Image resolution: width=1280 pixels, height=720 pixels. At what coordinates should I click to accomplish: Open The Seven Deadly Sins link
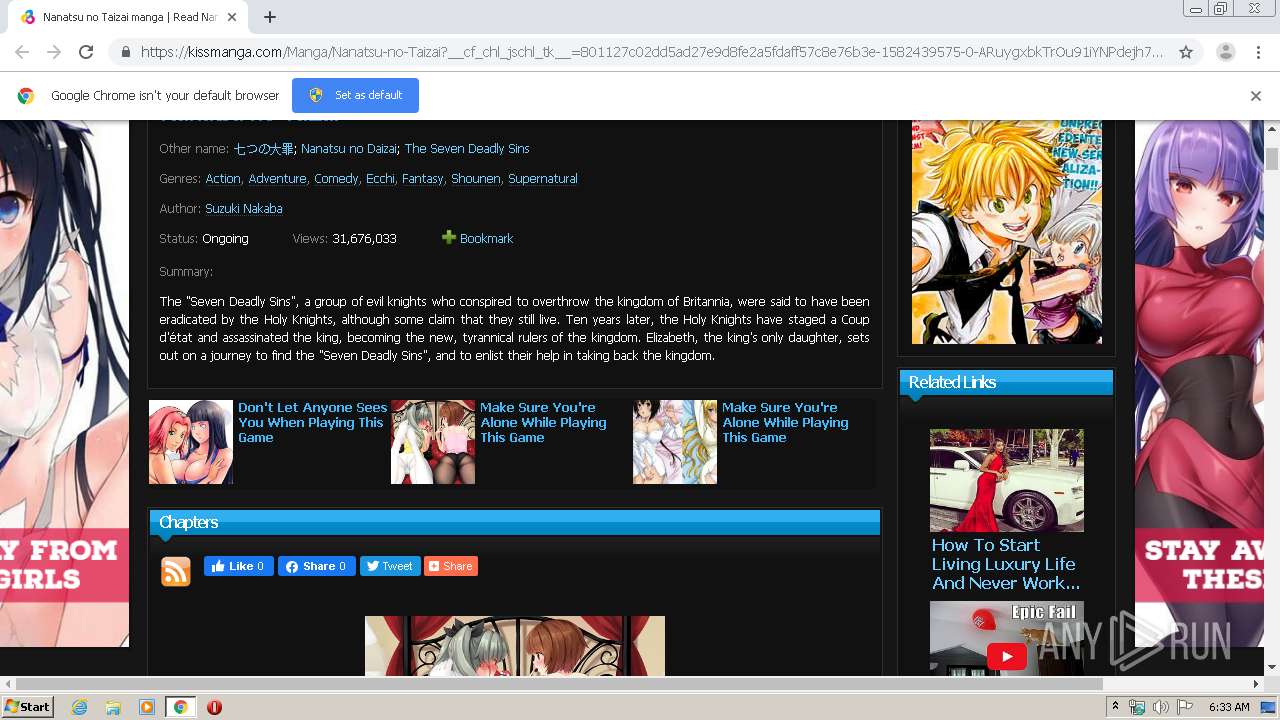tap(467, 148)
